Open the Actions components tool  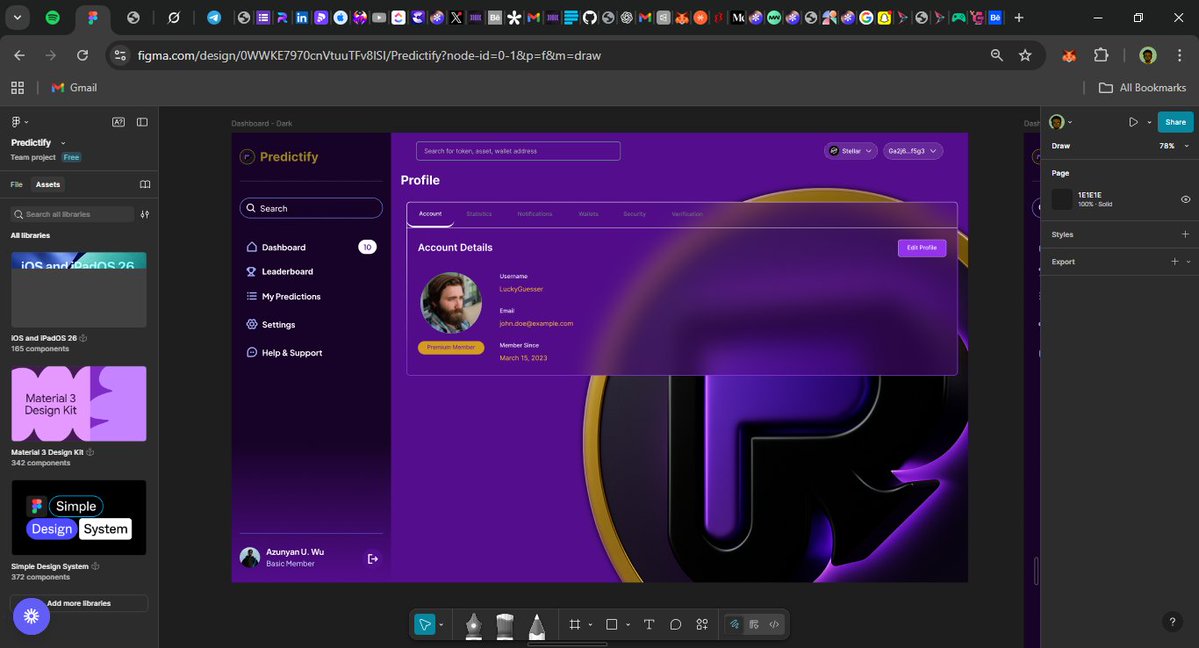702,624
